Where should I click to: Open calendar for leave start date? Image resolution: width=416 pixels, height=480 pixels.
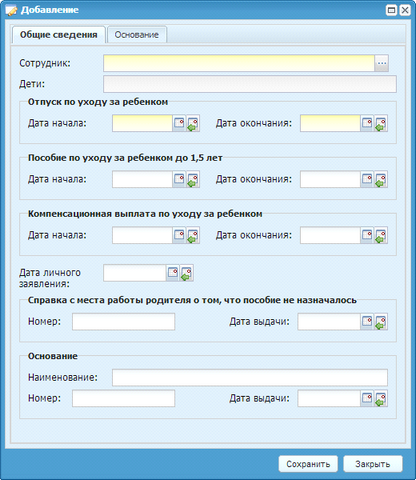[x=179, y=124]
